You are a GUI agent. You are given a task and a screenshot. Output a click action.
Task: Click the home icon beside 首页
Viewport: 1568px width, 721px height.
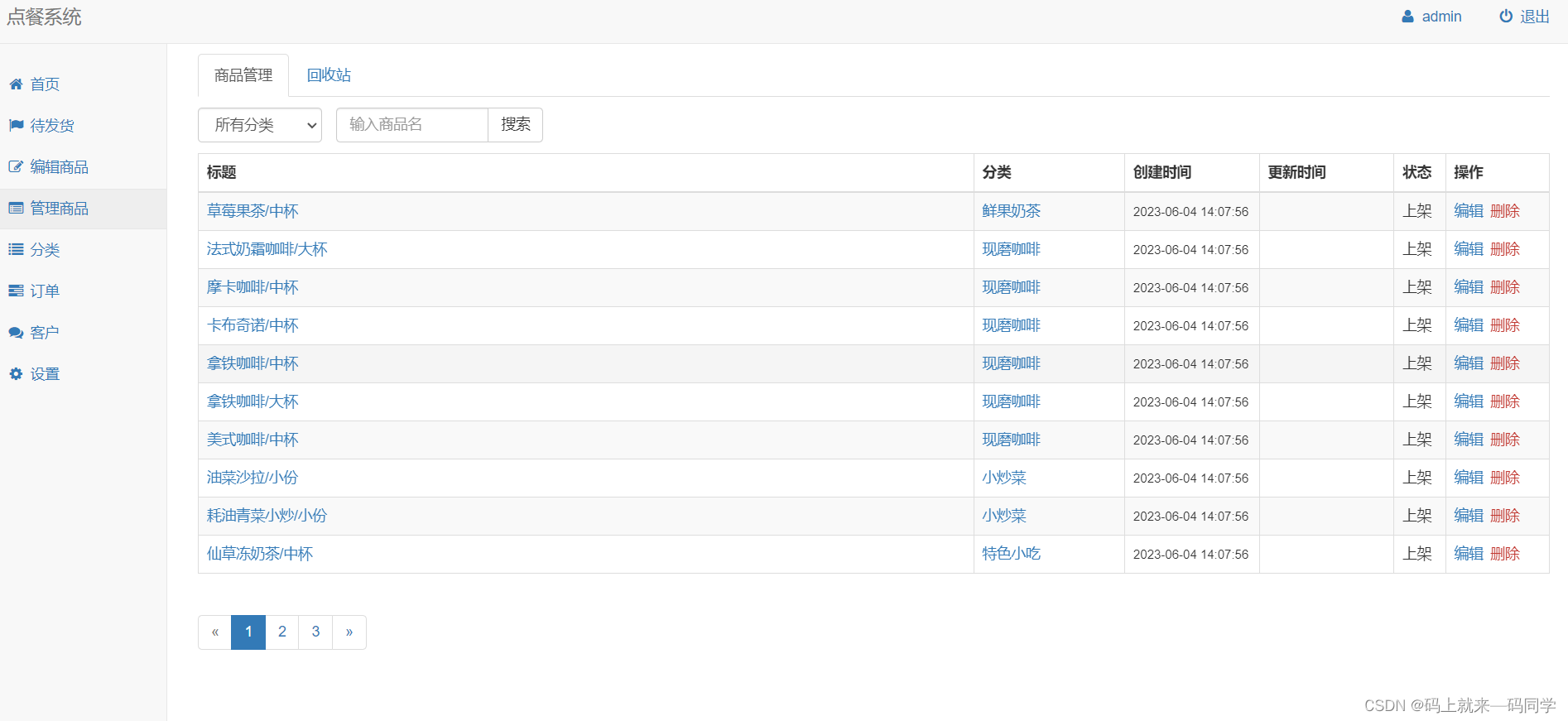tap(16, 84)
